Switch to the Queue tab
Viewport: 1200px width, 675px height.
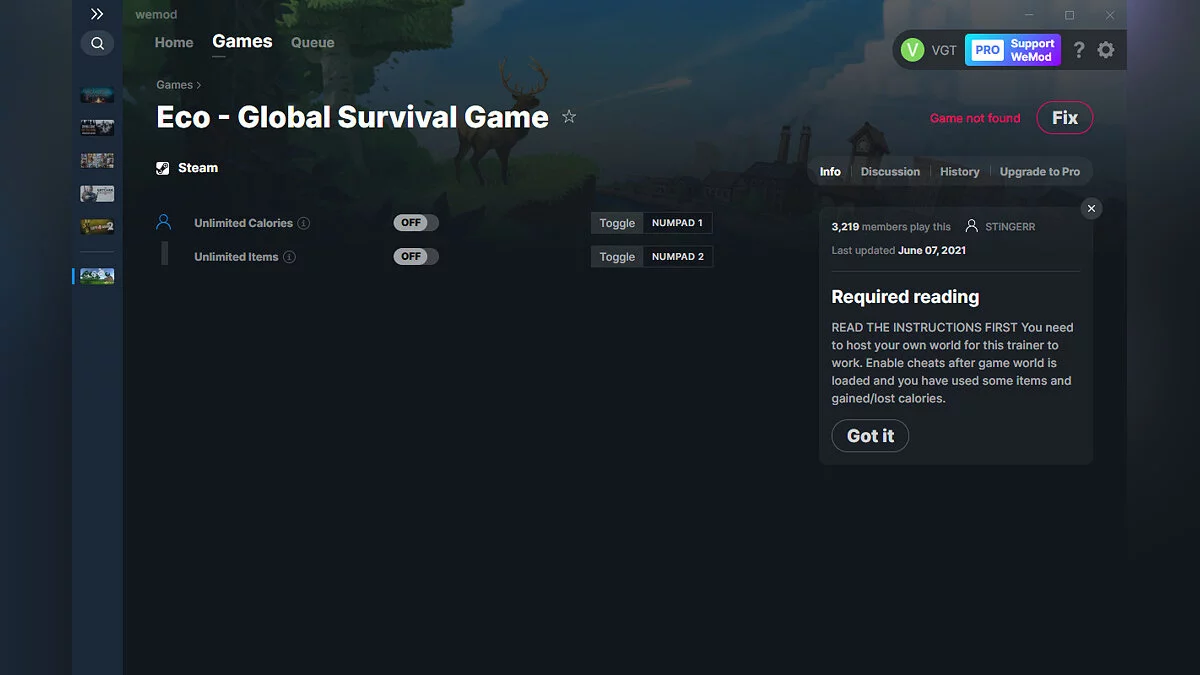click(312, 43)
